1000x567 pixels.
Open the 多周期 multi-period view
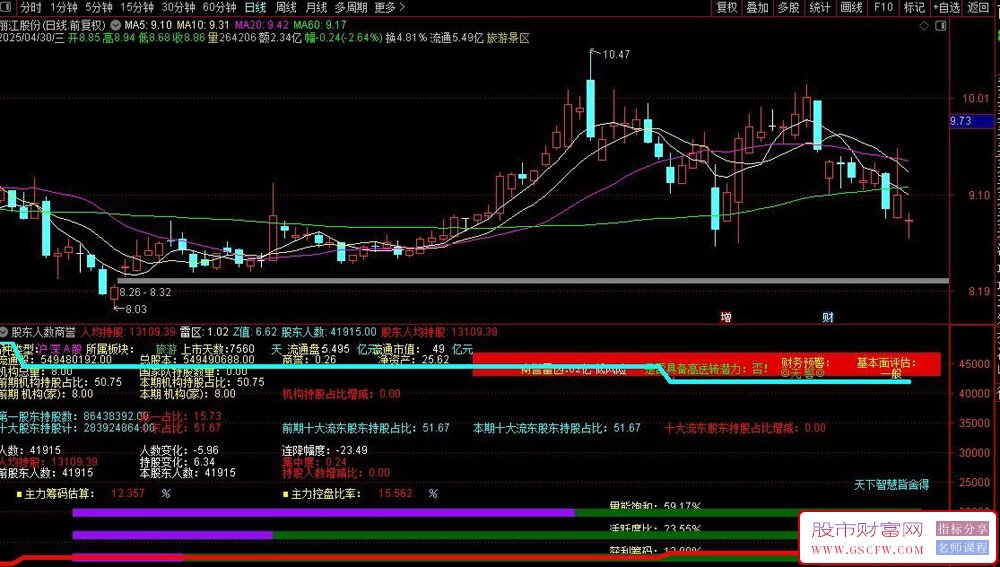351,8
